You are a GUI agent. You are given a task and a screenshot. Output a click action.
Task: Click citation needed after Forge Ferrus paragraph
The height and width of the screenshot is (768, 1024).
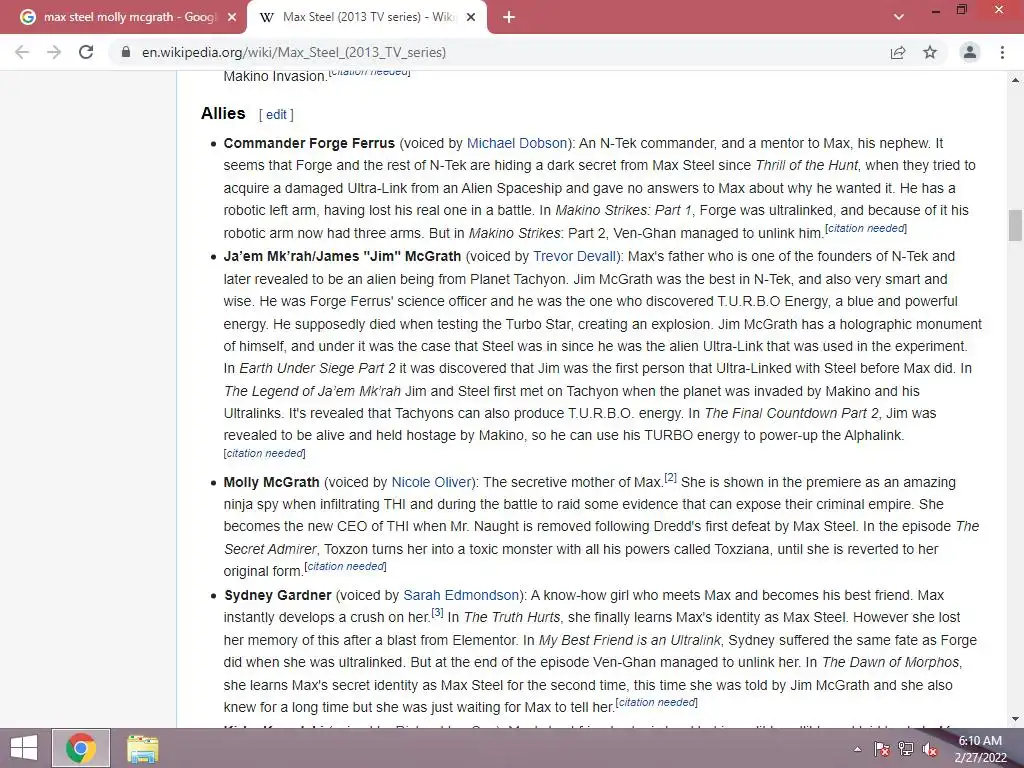866,228
